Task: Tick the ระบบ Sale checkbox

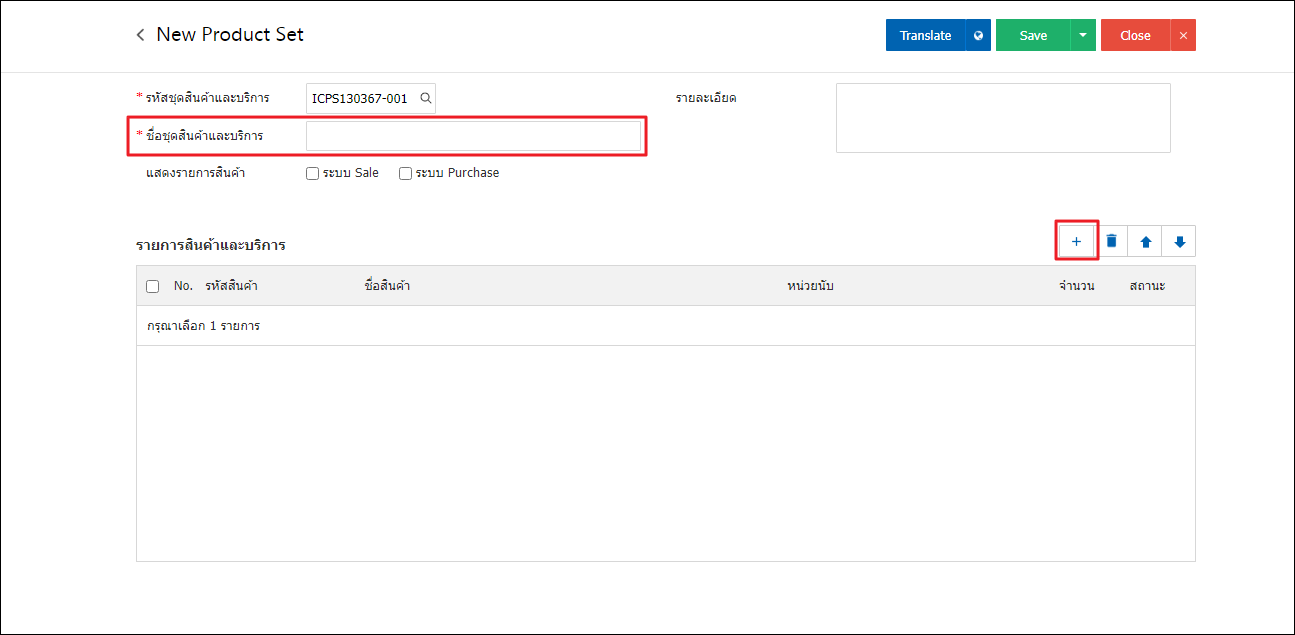Action: pos(314,173)
